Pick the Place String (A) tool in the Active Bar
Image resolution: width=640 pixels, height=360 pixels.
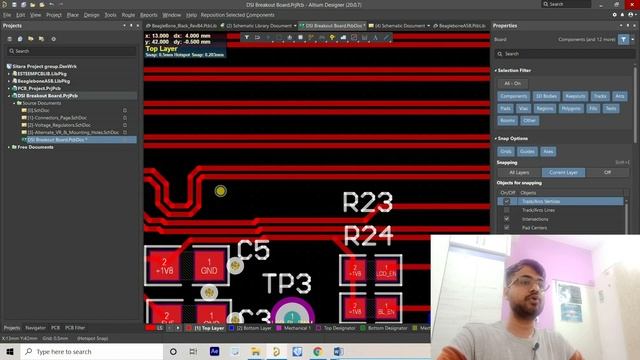pos(376,38)
